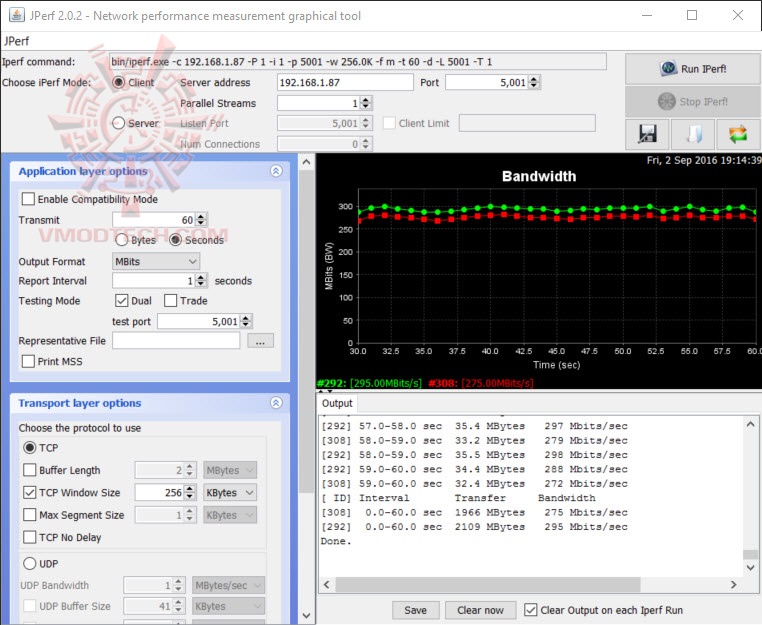The height and width of the screenshot is (625, 762).
Task: Click the browse ... button for Representative File
Action: click(x=260, y=341)
